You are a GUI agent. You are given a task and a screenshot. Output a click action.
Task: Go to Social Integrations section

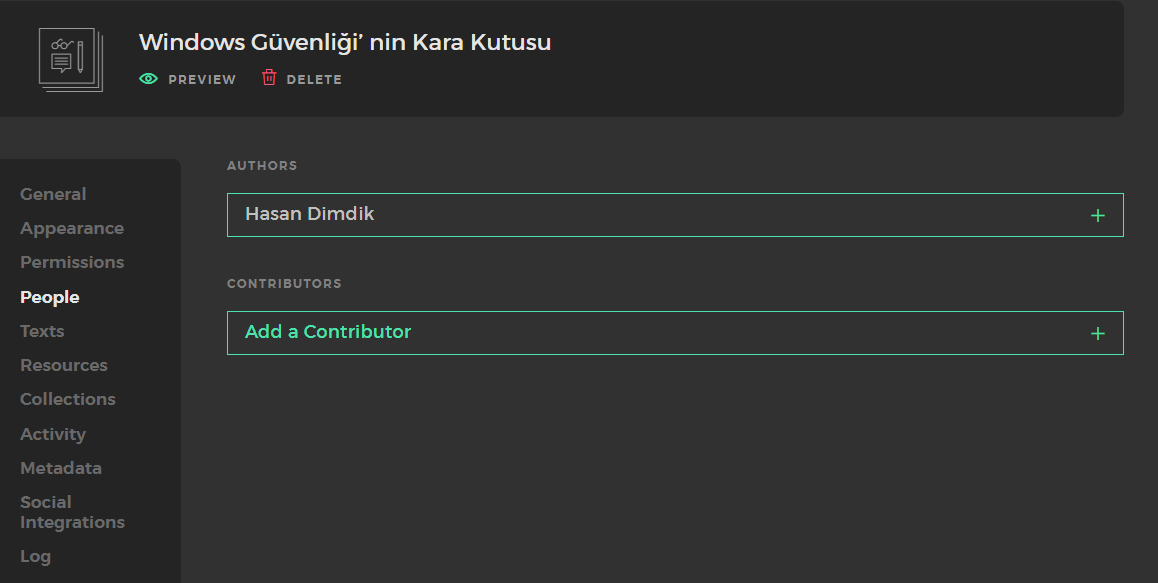[72, 512]
